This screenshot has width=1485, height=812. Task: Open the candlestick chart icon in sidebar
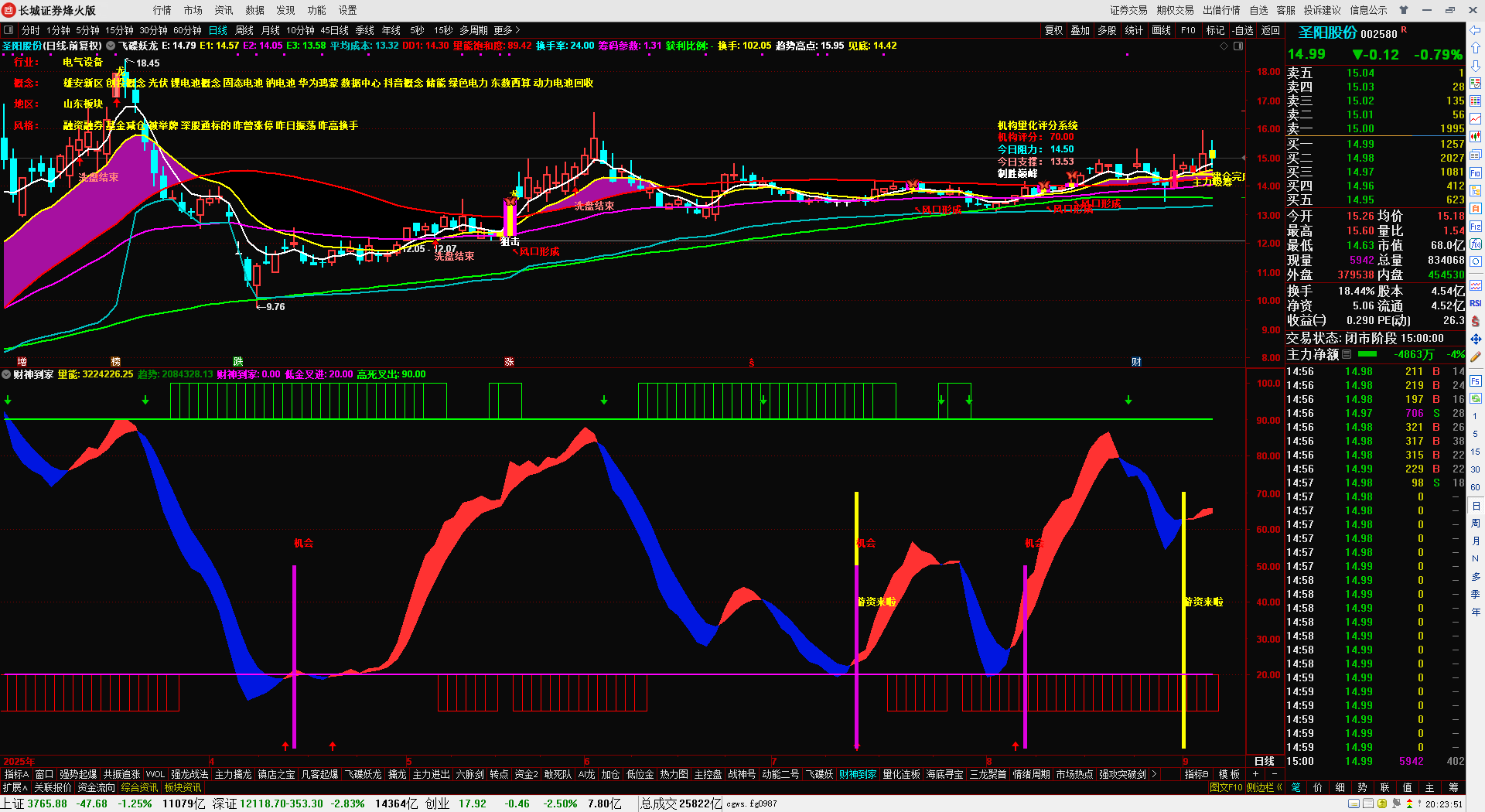click(x=1475, y=136)
